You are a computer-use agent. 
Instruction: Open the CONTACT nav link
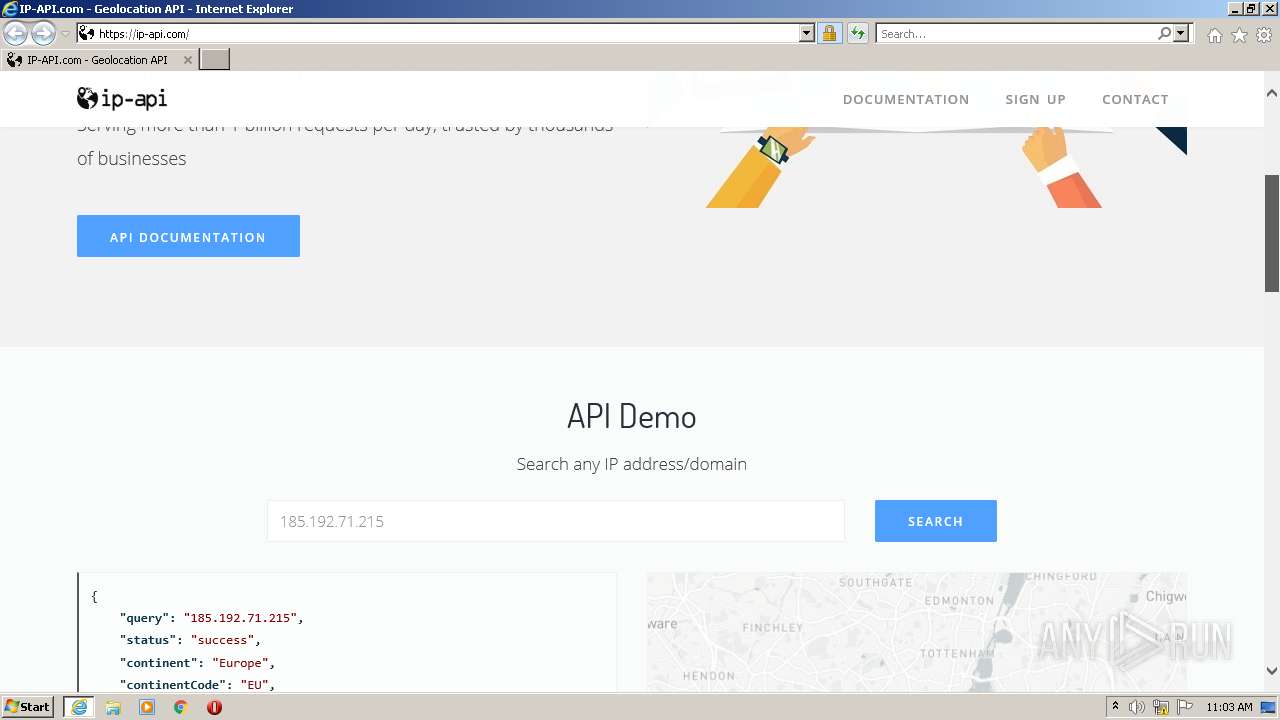coord(1135,99)
